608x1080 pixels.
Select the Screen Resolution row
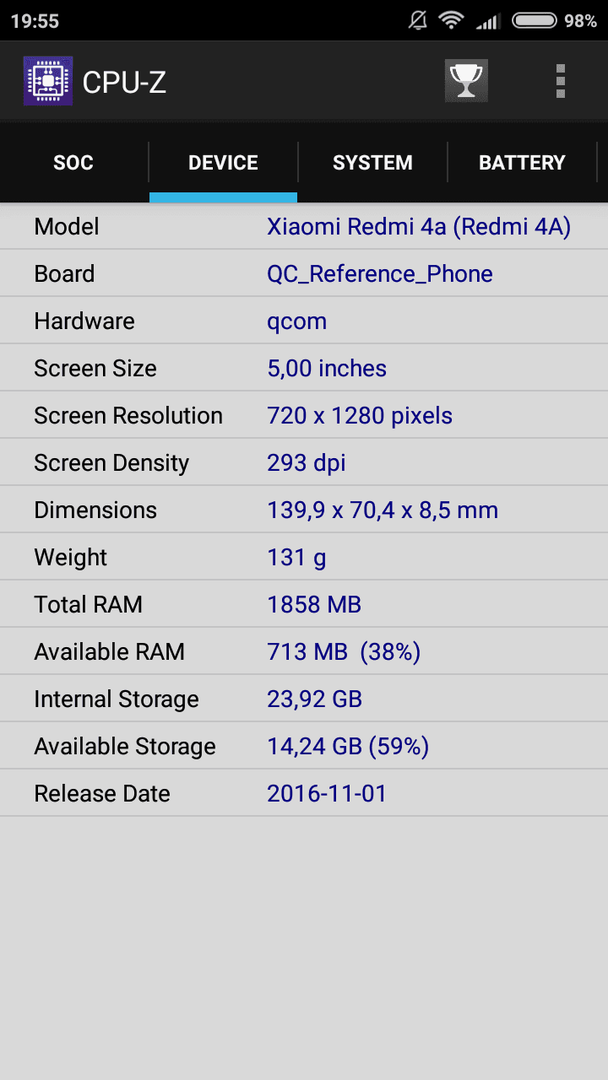pos(304,416)
